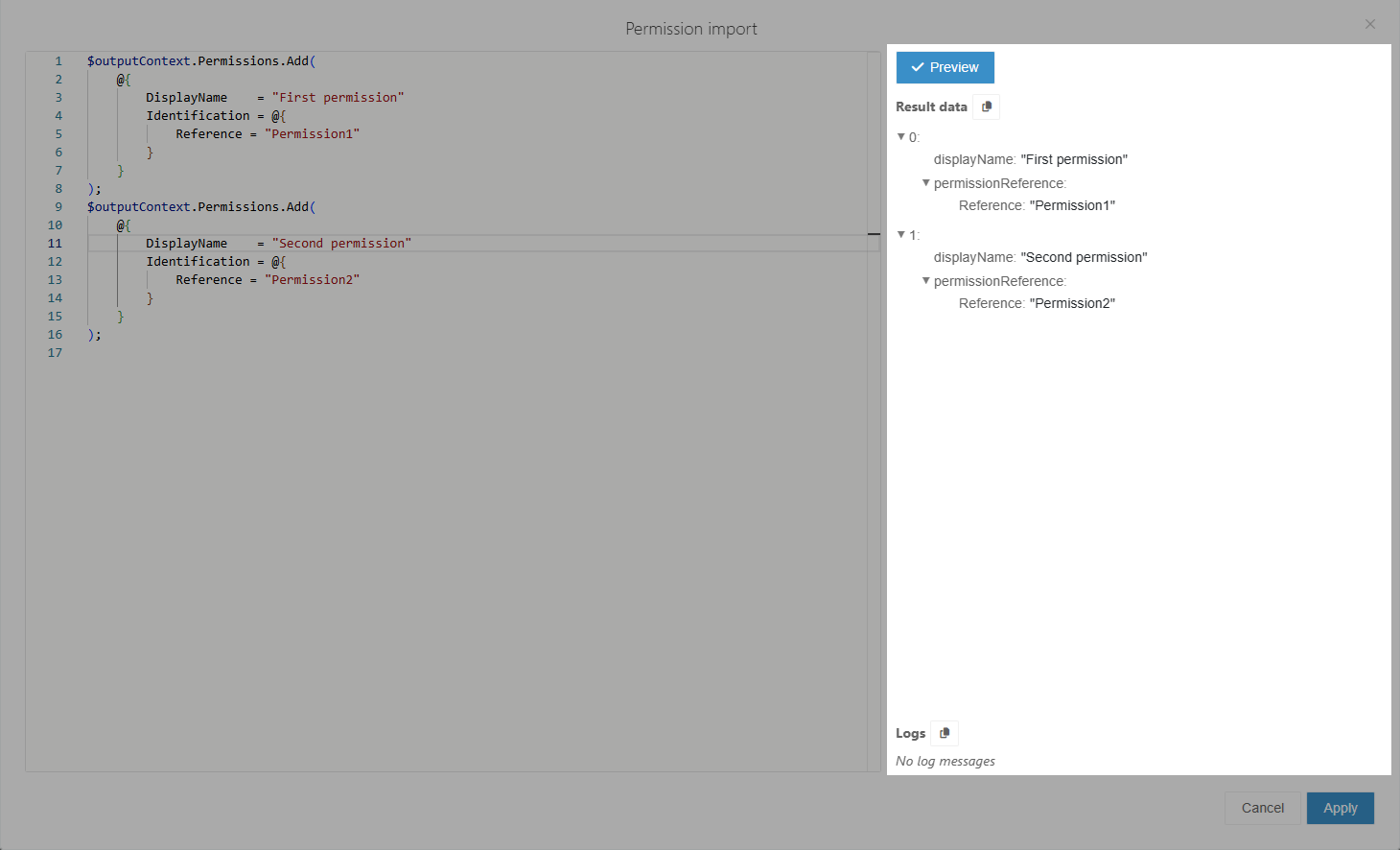Place cursor on "Permission2" string in code
Screen dimensions: 1400x850
coord(312,280)
